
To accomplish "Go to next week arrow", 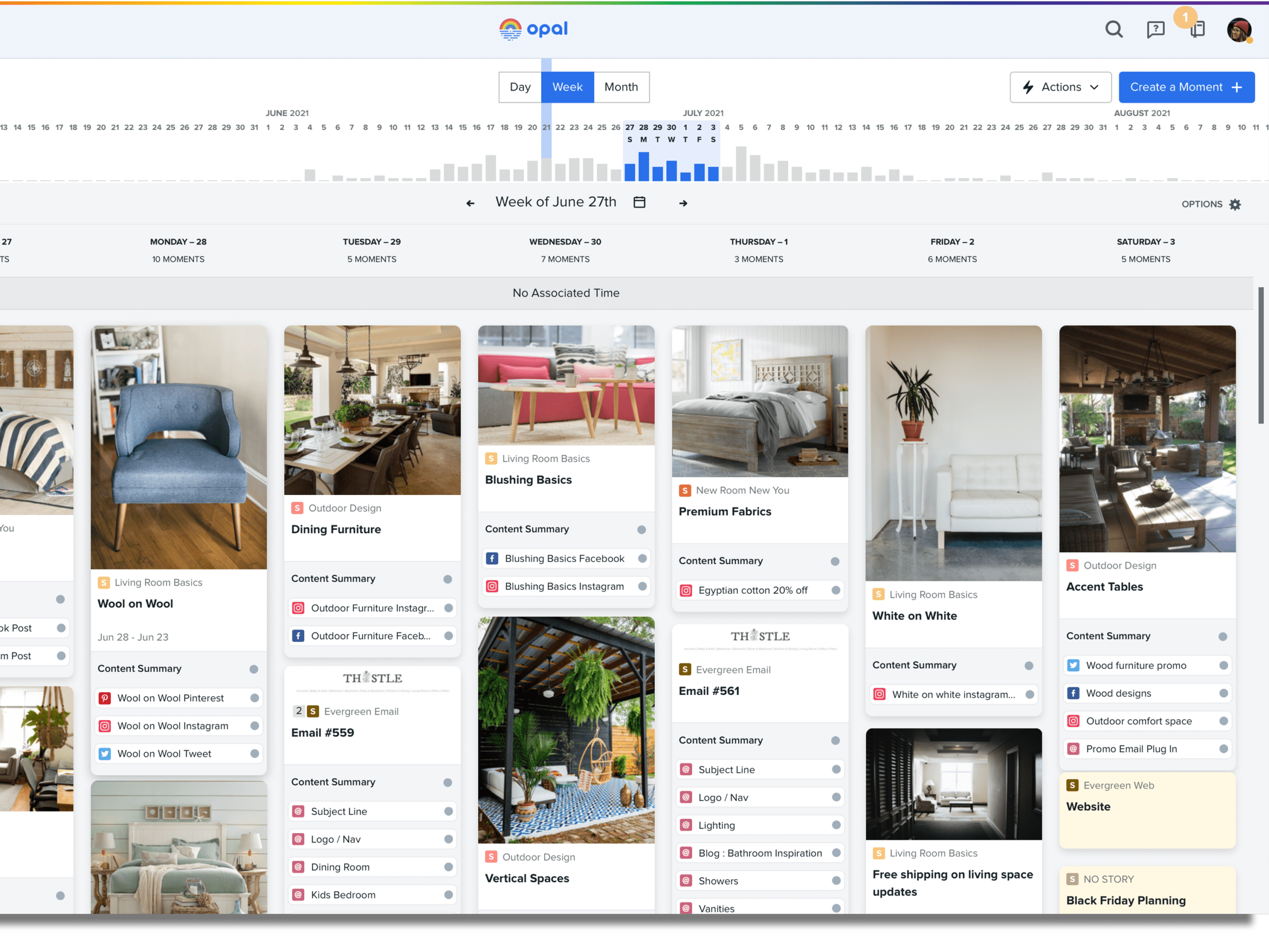I will coord(683,203).
